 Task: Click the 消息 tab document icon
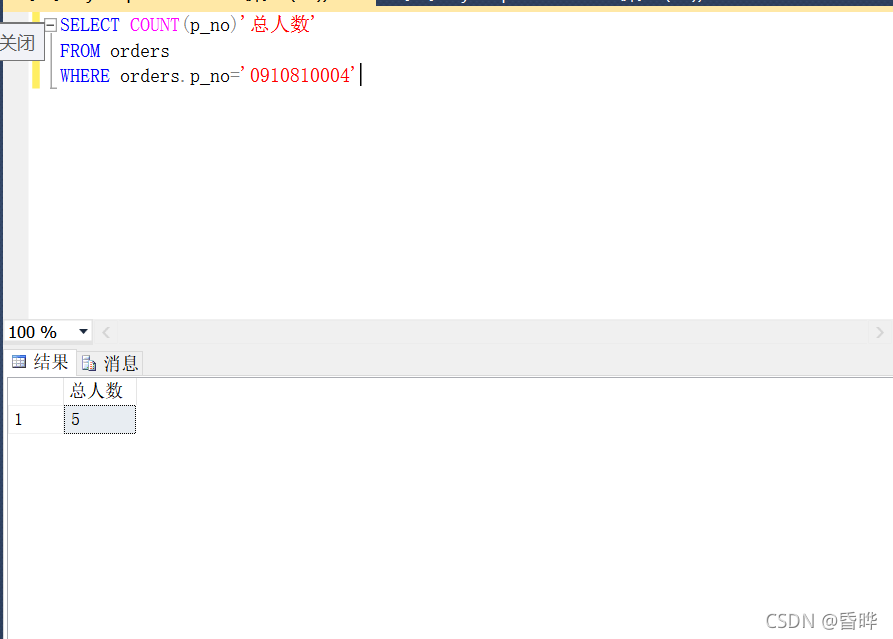[89, 363]
